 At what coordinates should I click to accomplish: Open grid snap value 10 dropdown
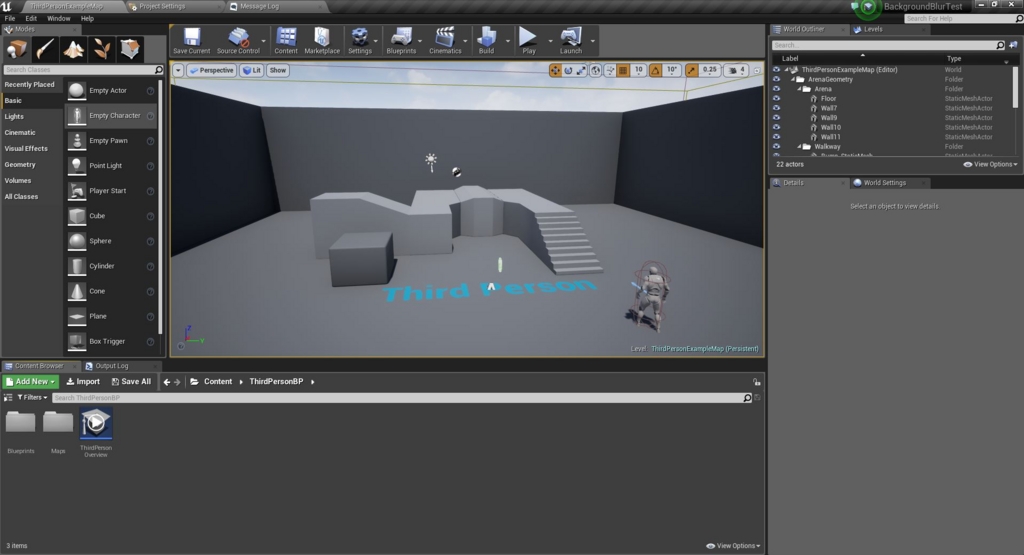639,70
